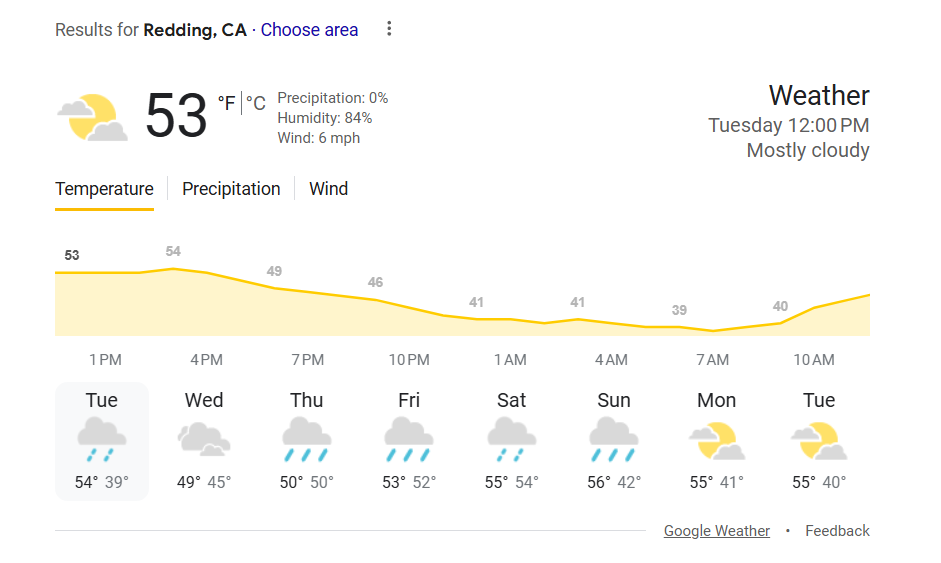
Task: Click the current mostly cloudy weather icon
Action: click(92, 117)
